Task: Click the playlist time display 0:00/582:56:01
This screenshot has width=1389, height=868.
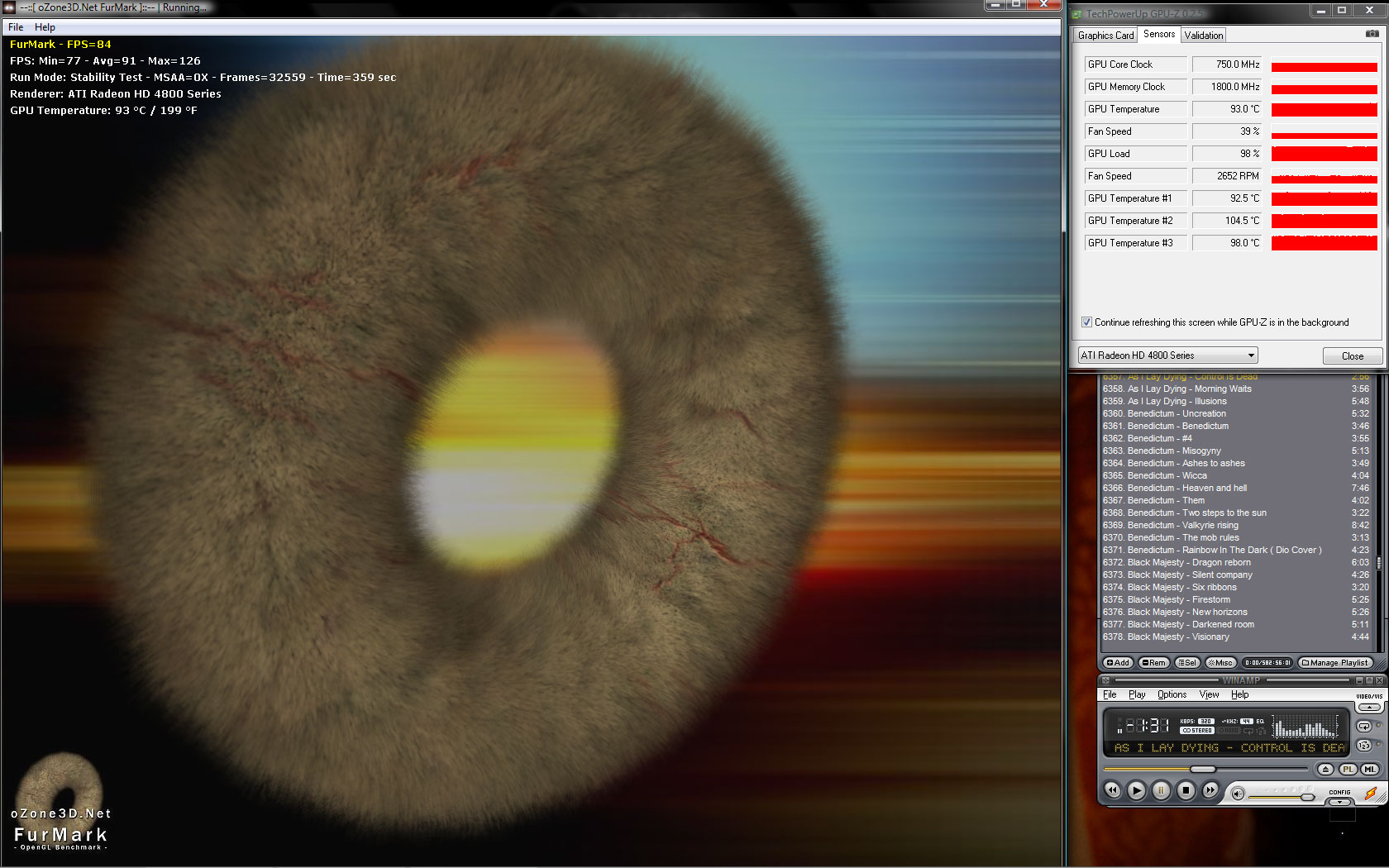Action: coord(1268,663)
